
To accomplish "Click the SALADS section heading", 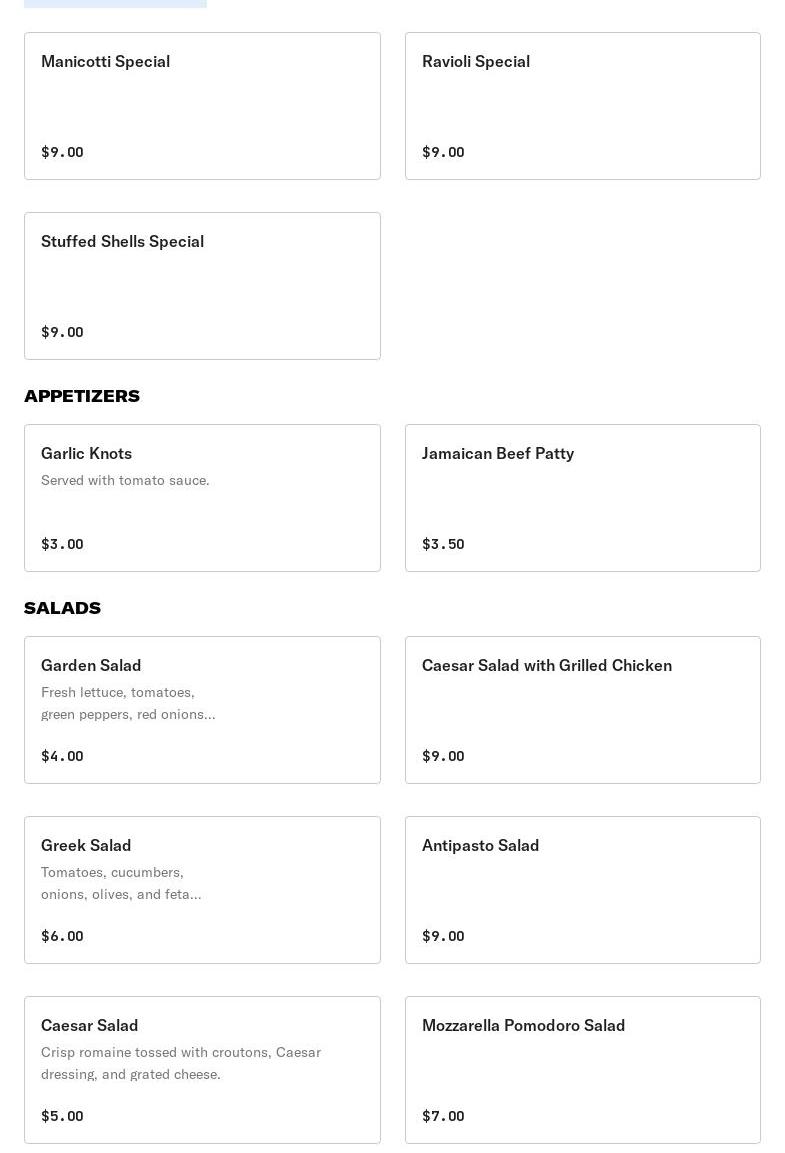I will click(62, 607).
